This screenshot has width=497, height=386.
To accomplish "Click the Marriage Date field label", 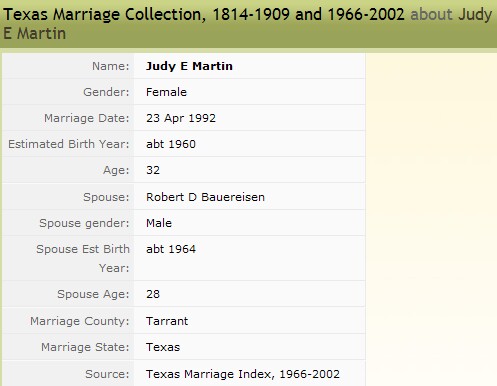I will [x=87, y=118].
